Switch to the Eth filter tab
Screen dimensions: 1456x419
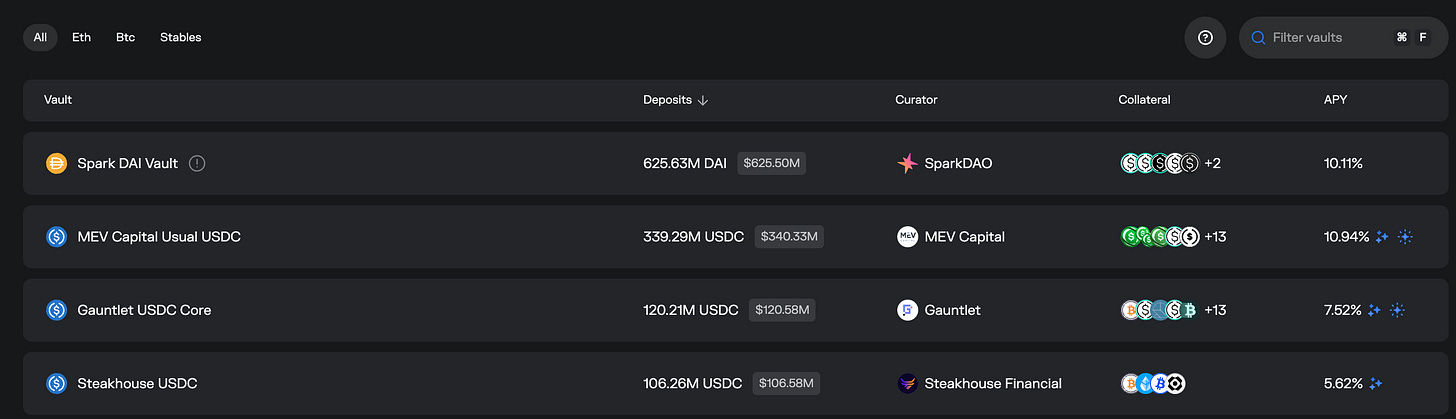(81, 37)
